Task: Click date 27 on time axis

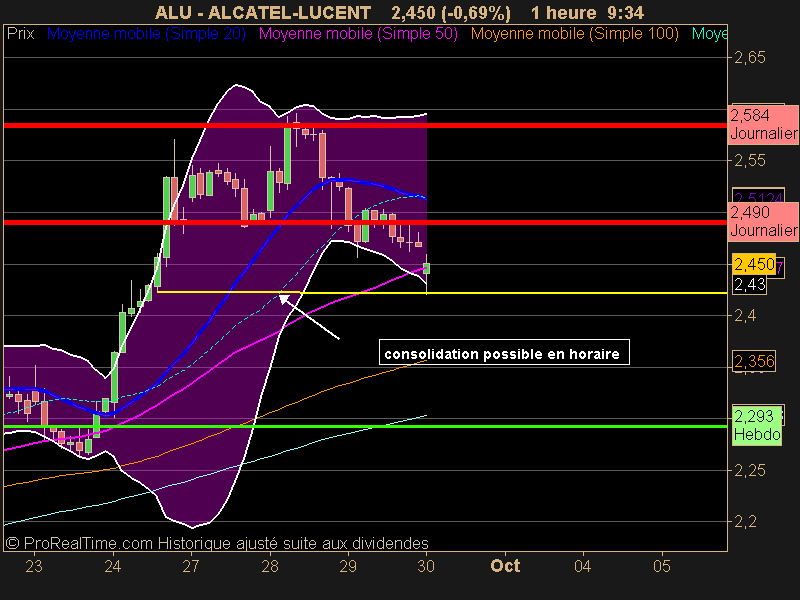Action: point(191,566)
